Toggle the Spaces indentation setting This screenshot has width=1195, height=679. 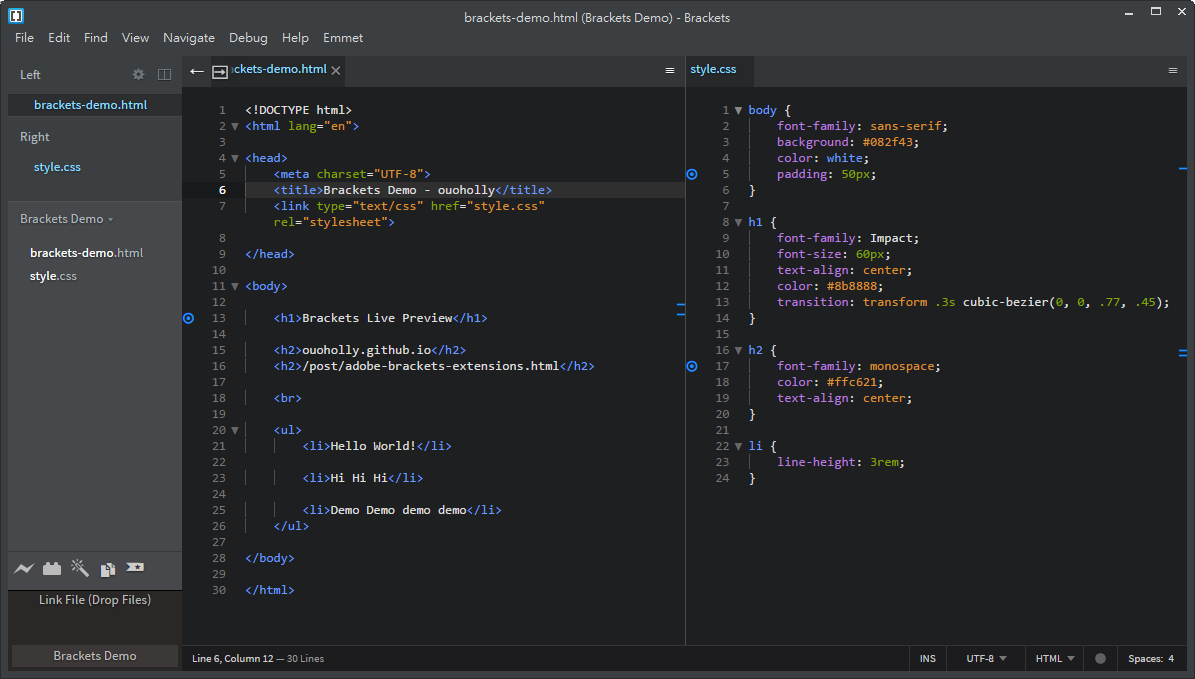(x=1151, y=659)
